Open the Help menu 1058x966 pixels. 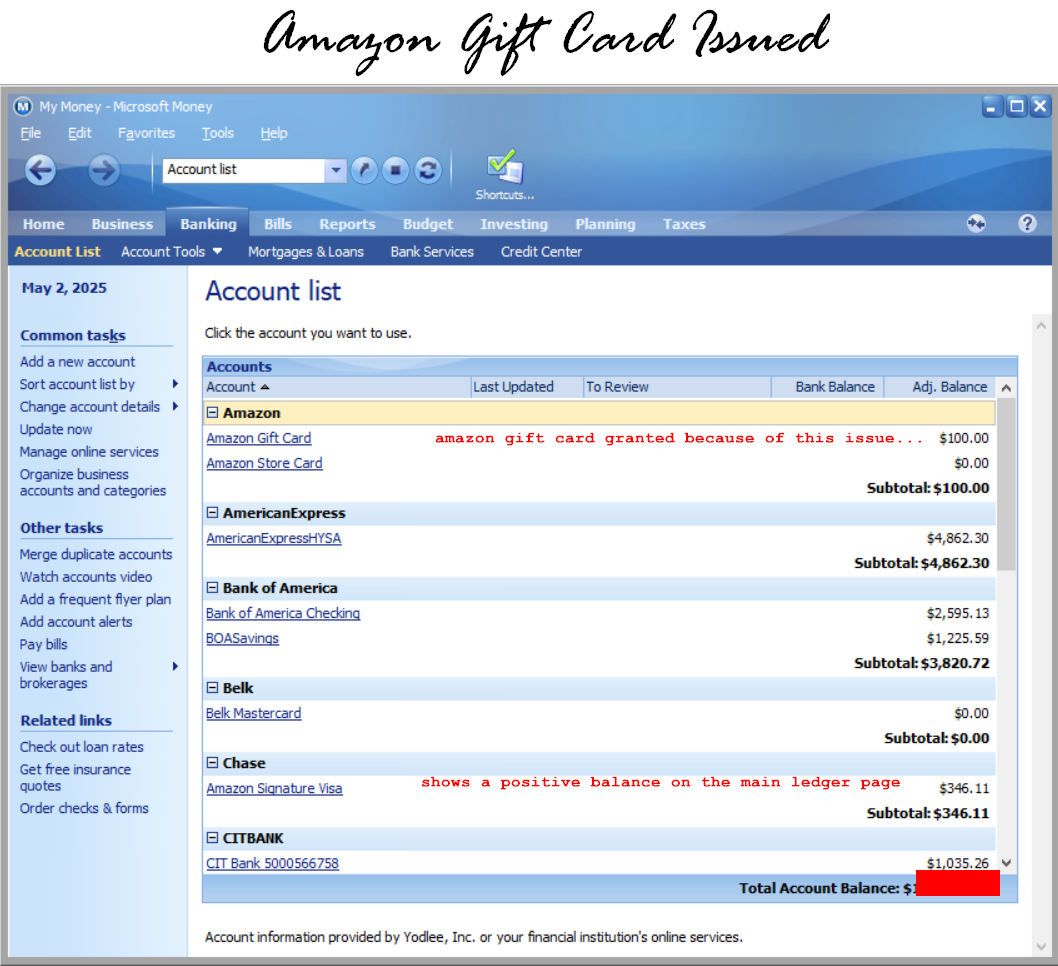coord(274,133)
